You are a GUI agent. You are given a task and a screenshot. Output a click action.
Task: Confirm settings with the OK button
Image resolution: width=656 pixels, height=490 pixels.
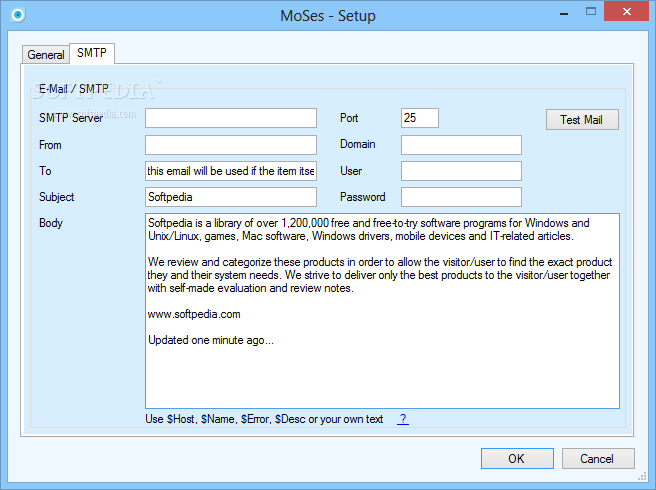(x=517, y=459)
